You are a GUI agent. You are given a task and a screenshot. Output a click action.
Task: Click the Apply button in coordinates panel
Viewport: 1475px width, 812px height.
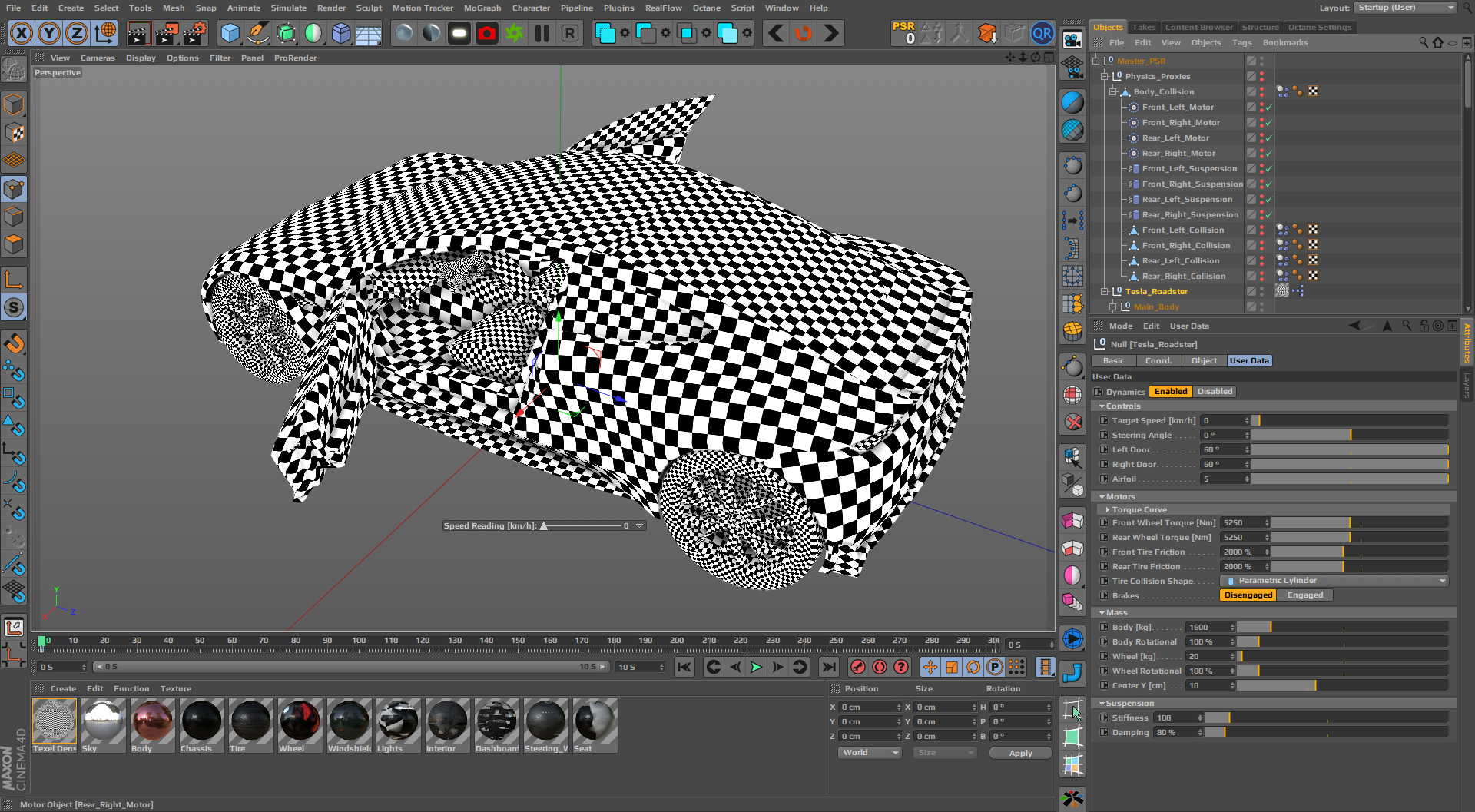[1019, 754]
